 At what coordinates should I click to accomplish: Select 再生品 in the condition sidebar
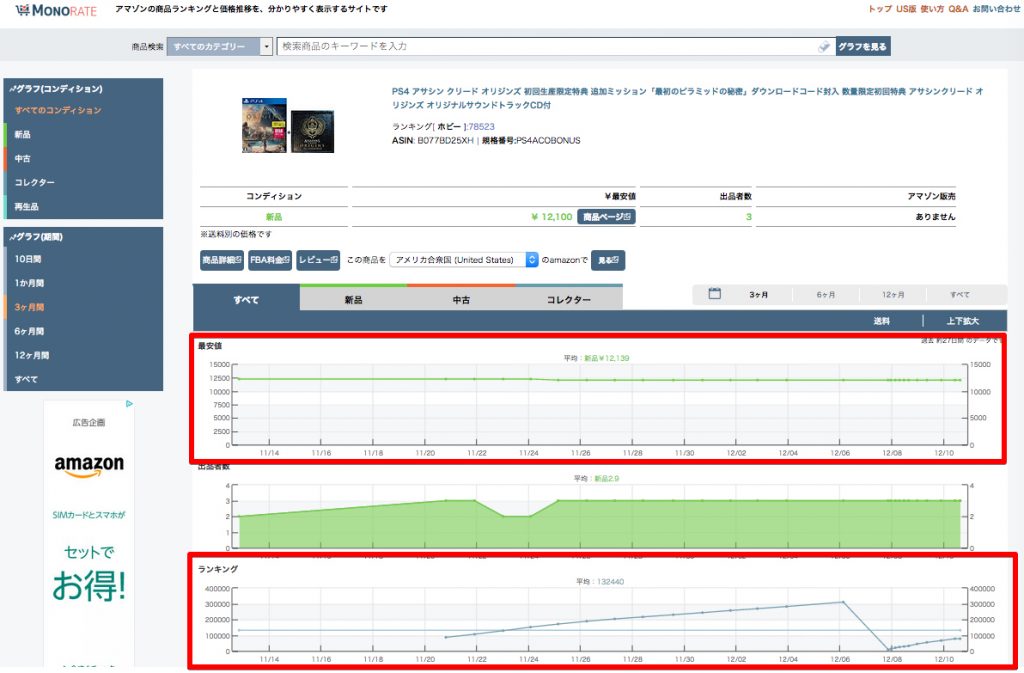point(27,206)
